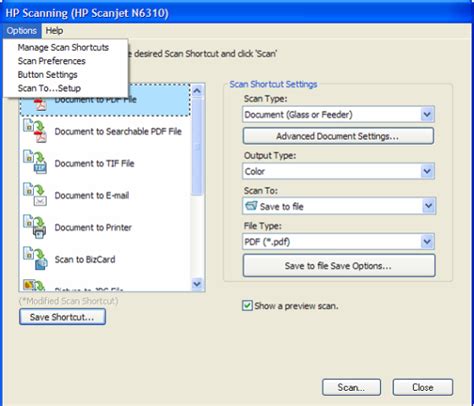The image size is (474, 406).
Task: Expand the Scan To dropdown
Action: coord(428,206)
